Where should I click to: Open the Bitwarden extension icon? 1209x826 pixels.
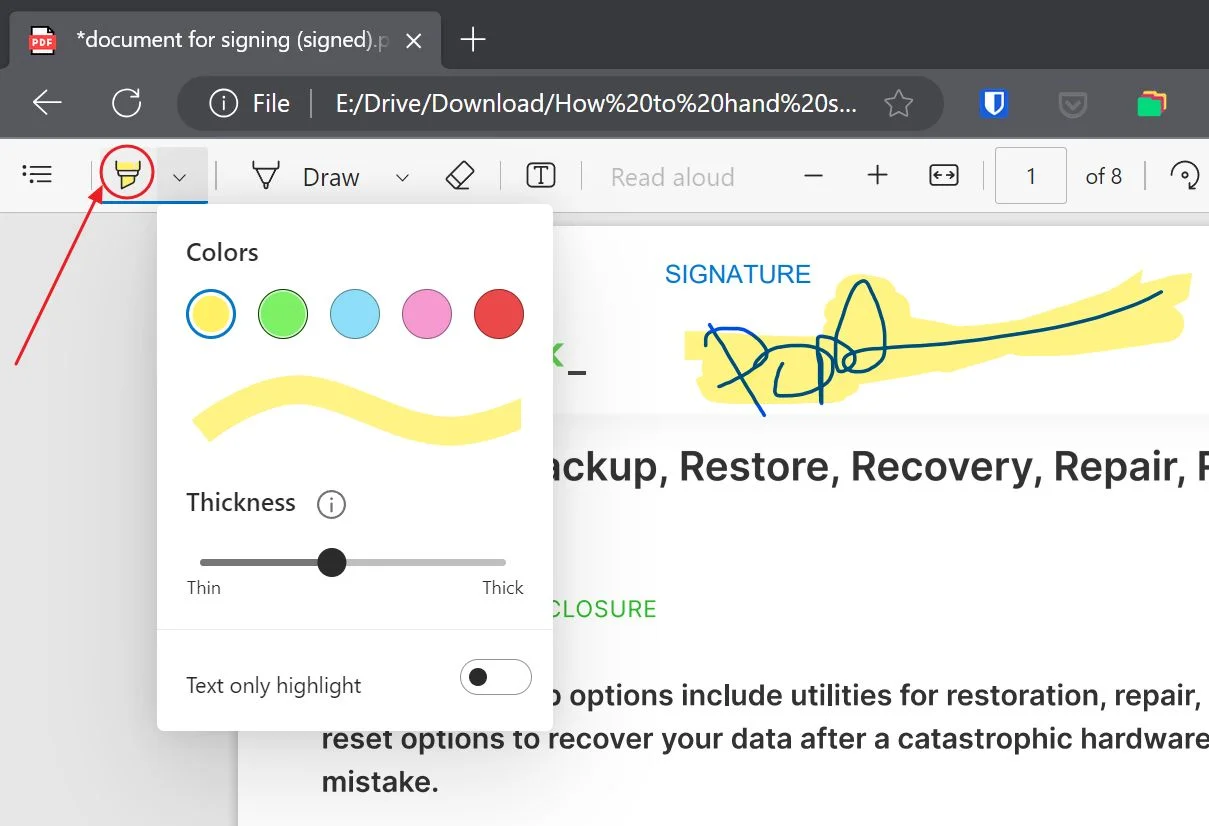coord(994,103)
